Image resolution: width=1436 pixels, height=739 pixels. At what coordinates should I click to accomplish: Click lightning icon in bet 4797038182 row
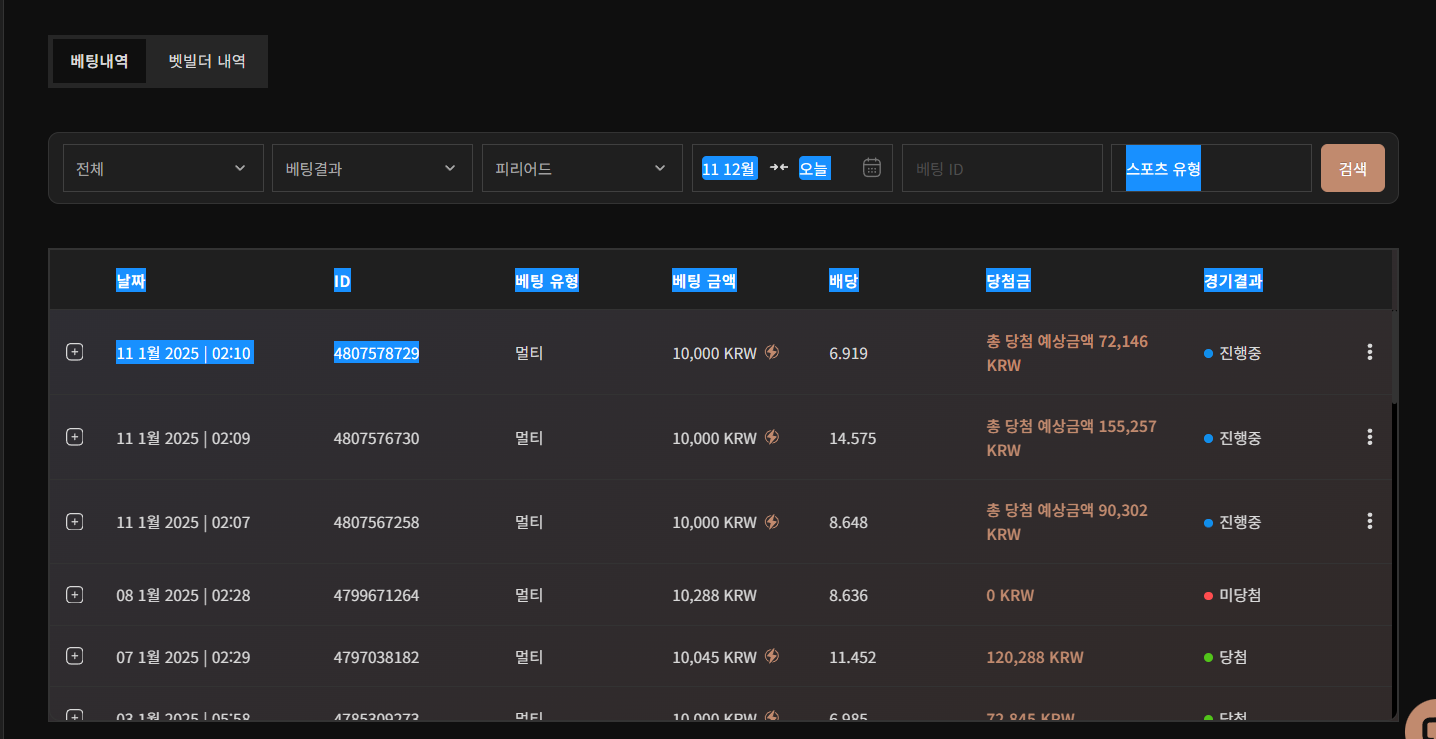coord(772,656)
